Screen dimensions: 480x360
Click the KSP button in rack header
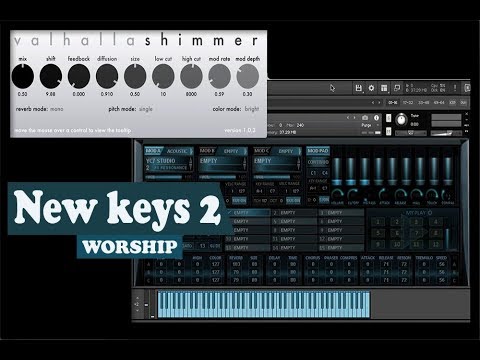pyautogui.click(x=452, y=103)
